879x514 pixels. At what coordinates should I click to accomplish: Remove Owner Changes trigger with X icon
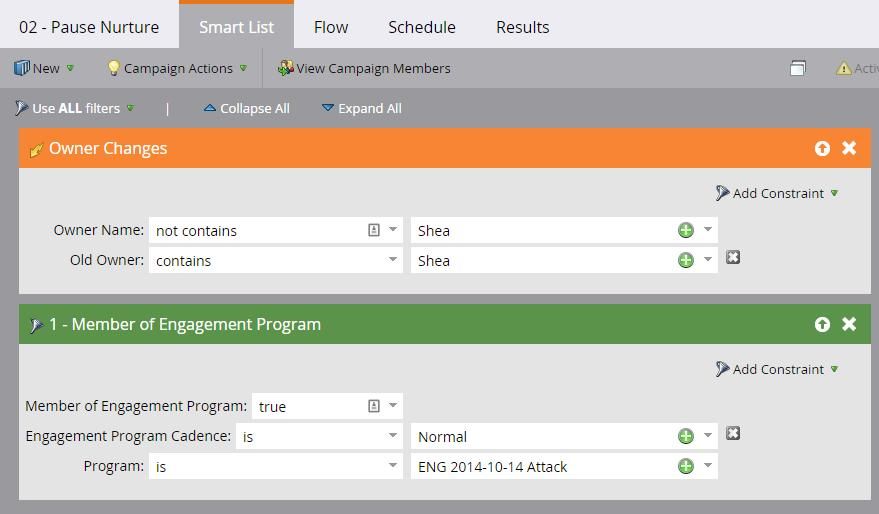tap(849, 148)
